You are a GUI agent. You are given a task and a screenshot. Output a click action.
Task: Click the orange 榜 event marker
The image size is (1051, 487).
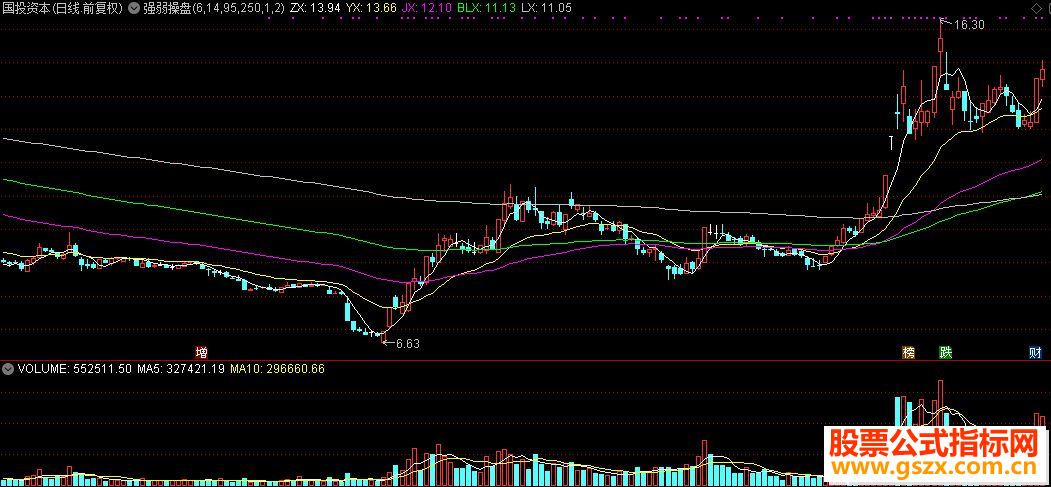pos(909,352)
